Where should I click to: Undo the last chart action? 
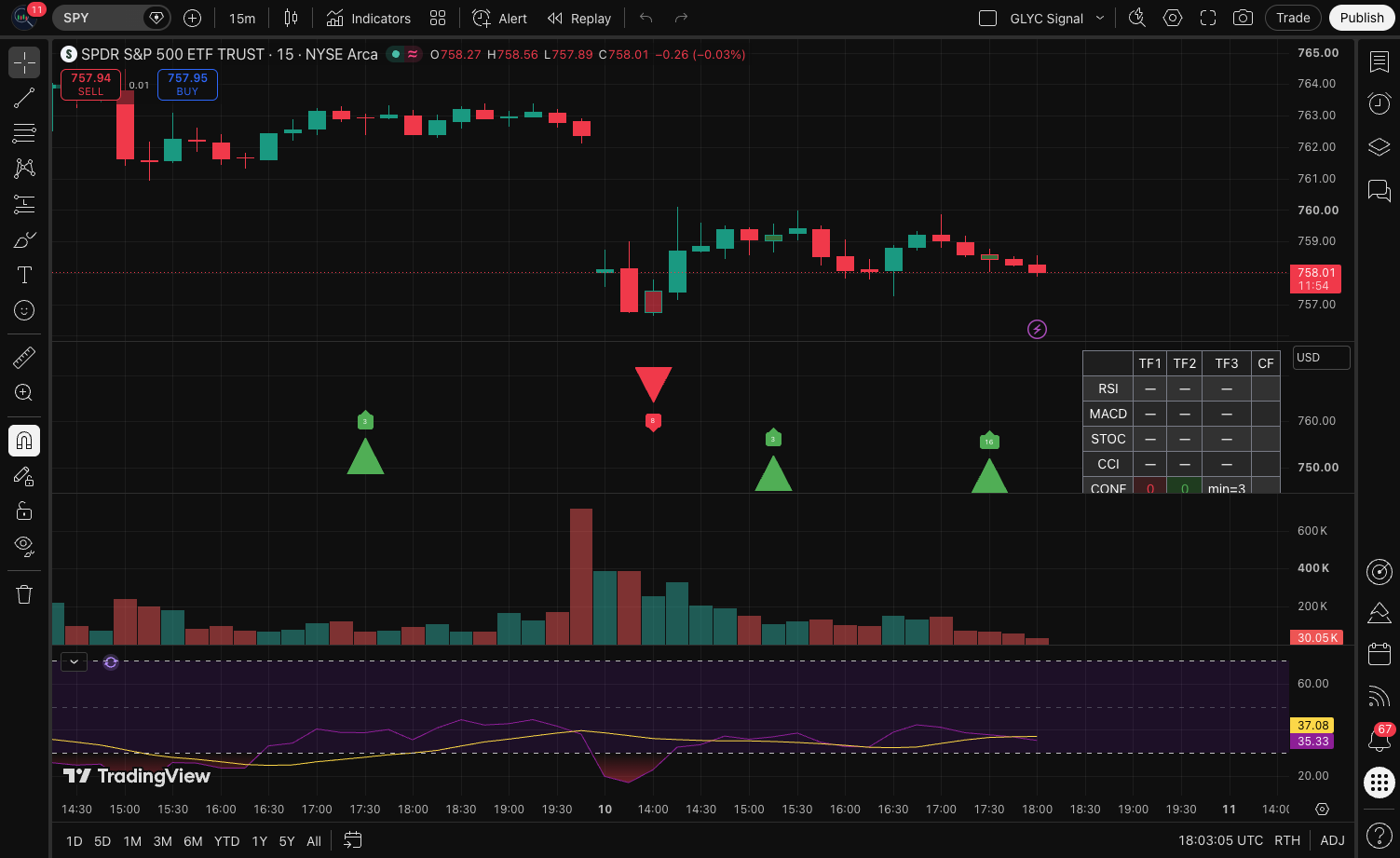pos(646,18)
